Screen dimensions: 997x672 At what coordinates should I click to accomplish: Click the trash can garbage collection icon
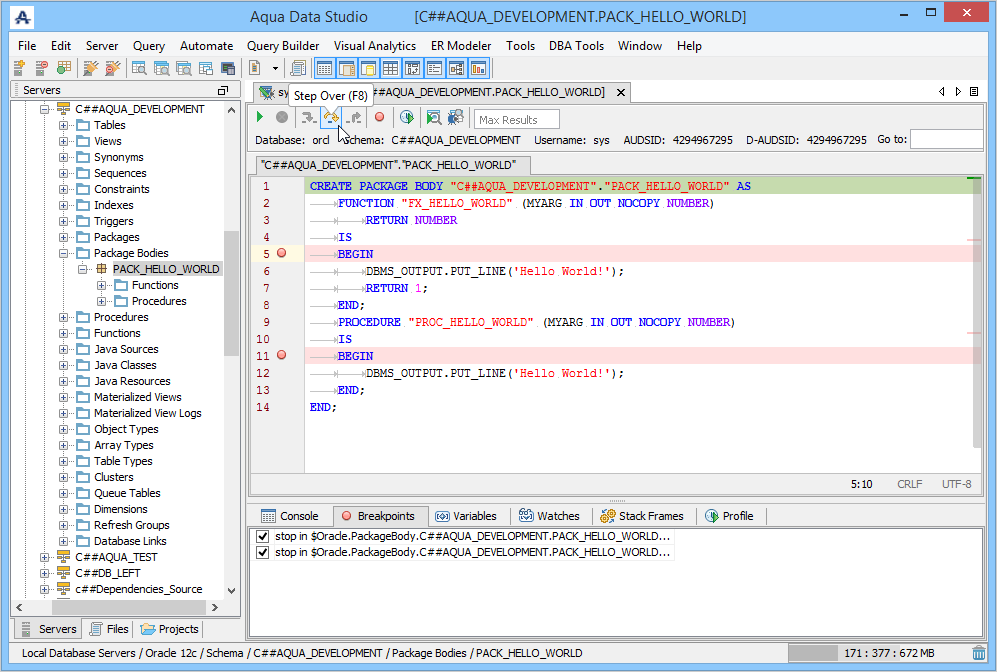(x=978, y=653)
